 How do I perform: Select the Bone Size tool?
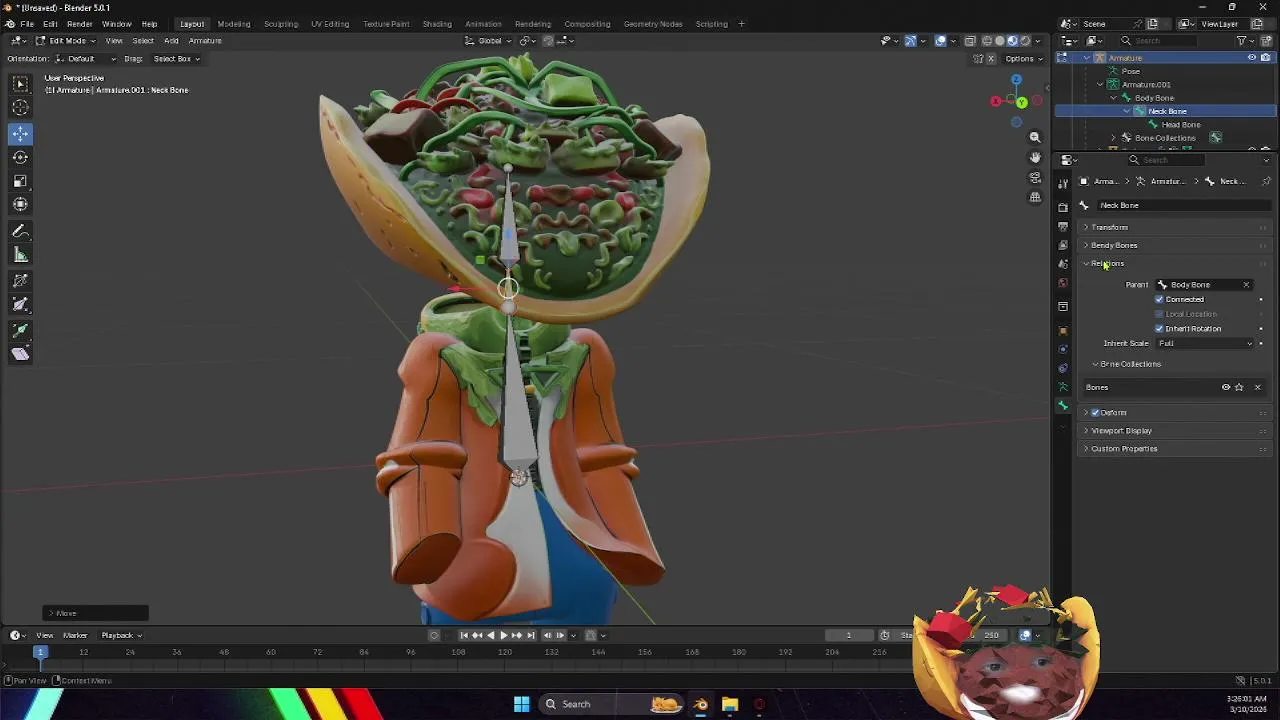[x=20, y=305]
